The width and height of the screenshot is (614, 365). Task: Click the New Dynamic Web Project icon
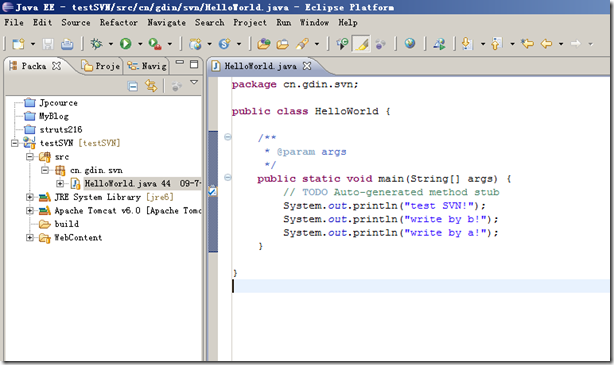coord(195,44)
